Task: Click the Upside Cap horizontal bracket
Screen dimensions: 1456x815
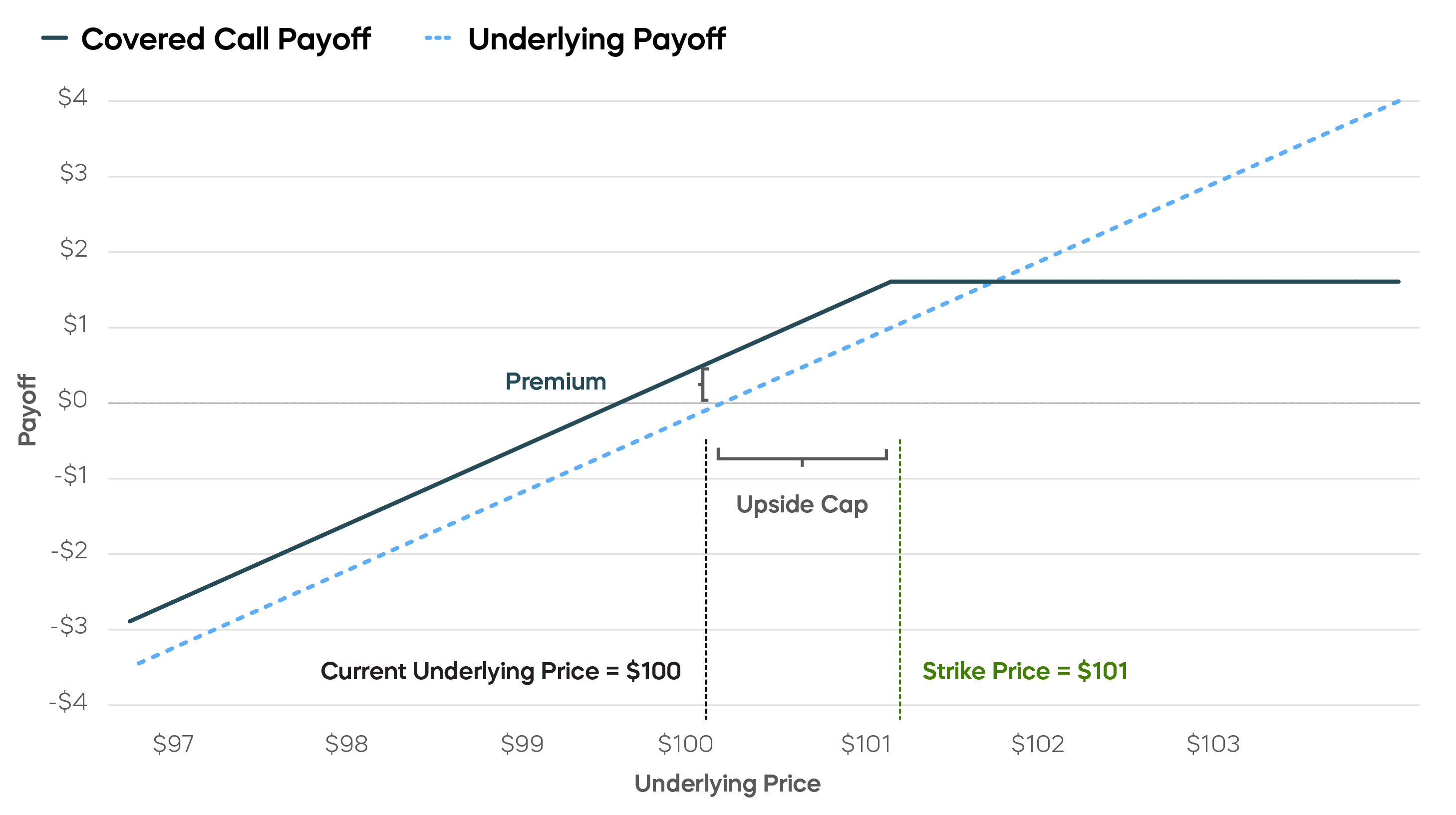Action: click(802, 457)
